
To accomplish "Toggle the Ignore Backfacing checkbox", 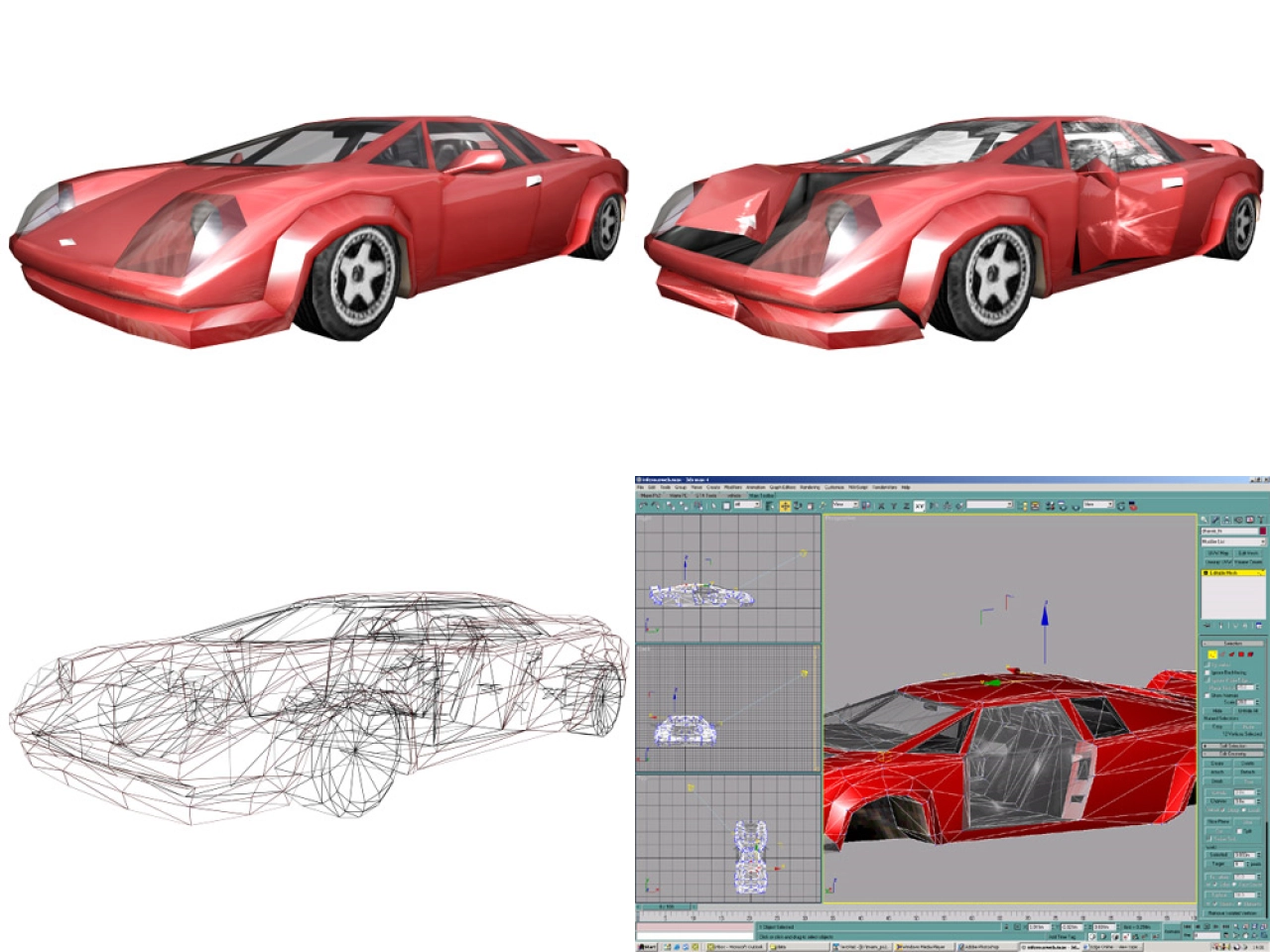I will 1207,672.
